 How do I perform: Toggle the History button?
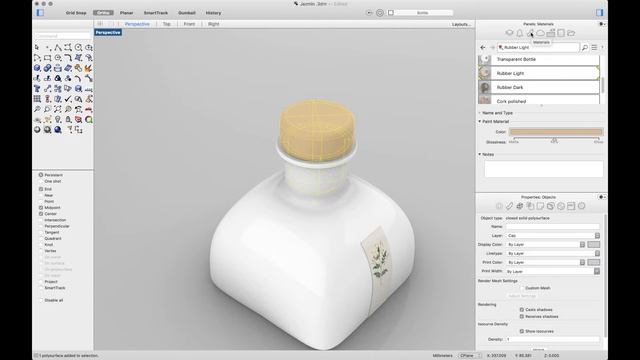pos(213,13)
